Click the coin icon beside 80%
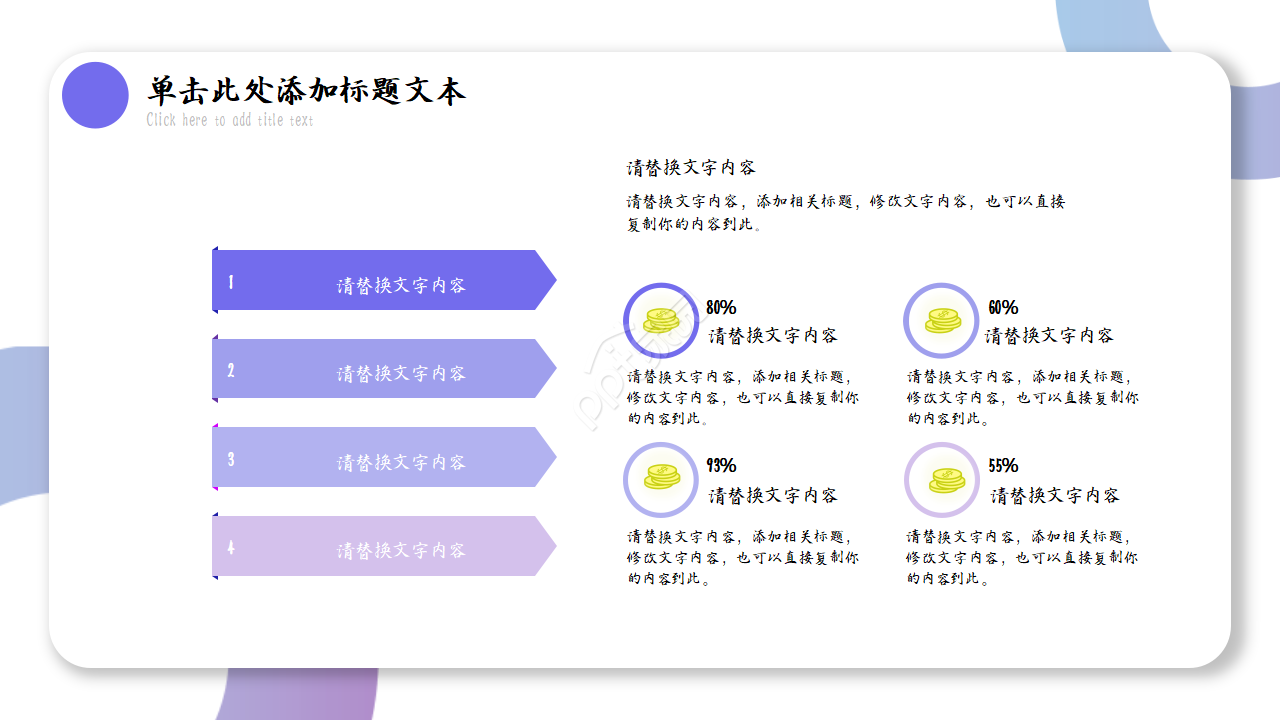The image size is (1280, 720). tap(661, 321)
